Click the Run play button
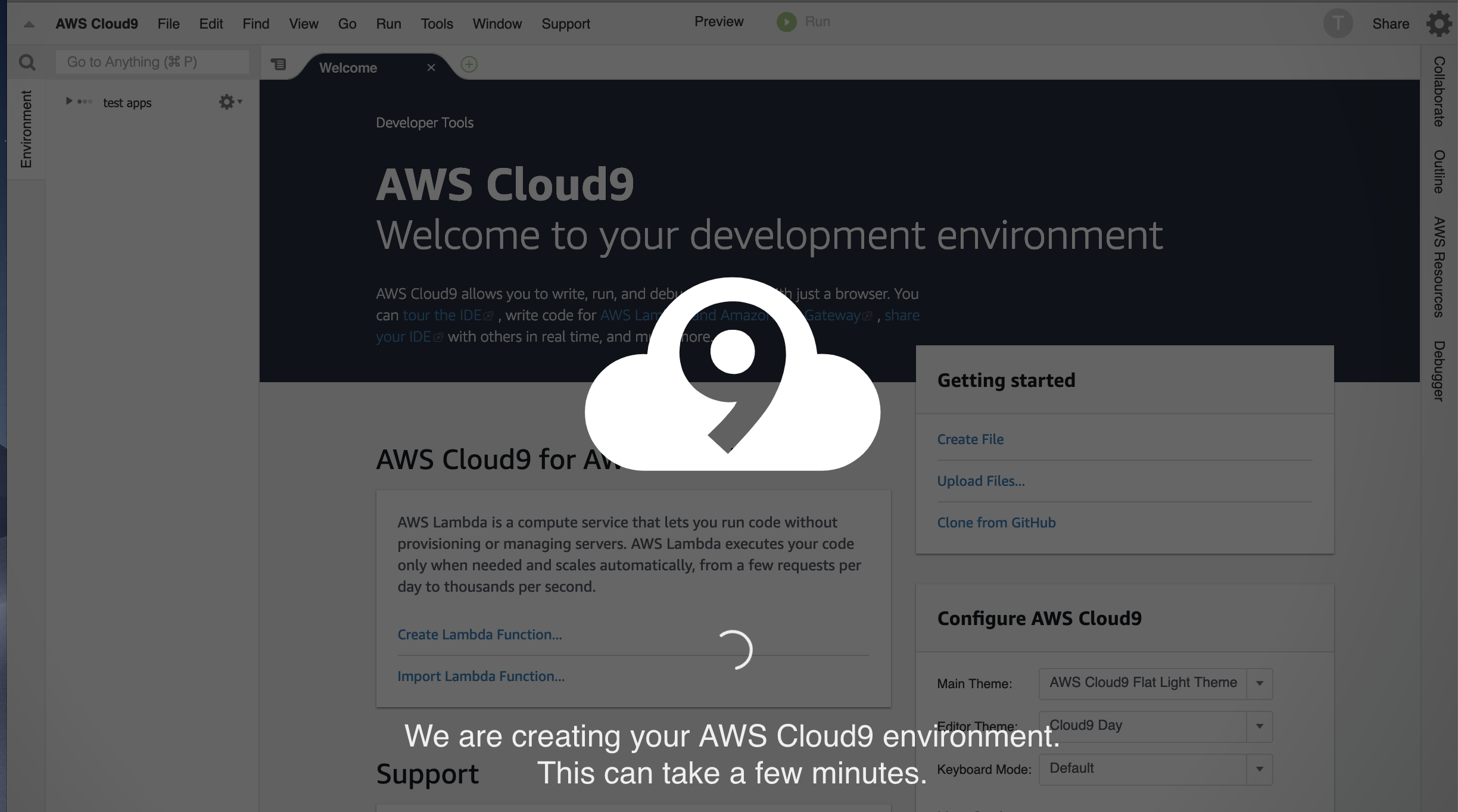Image resolution: width=1458 pixels, height=812 pixels. [x=786, y=21]
